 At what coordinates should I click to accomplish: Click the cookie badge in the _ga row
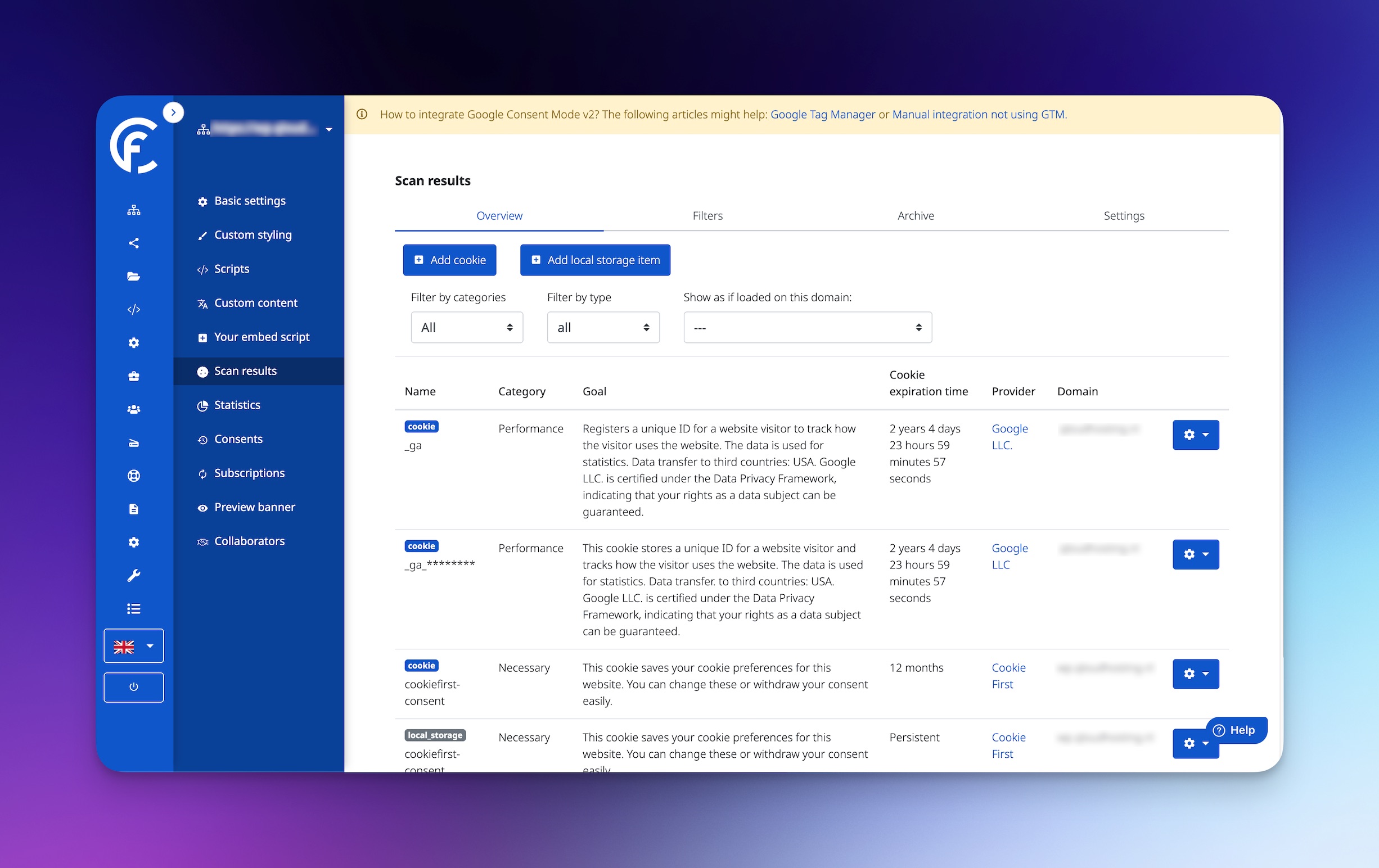[x=421, y=427]
